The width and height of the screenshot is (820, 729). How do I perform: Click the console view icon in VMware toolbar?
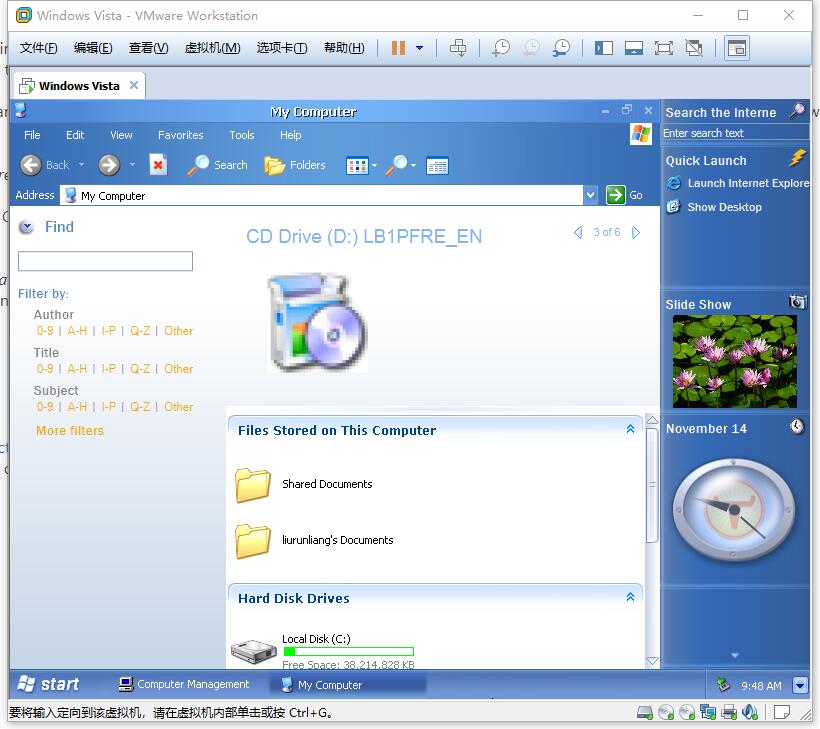point(736,48)
